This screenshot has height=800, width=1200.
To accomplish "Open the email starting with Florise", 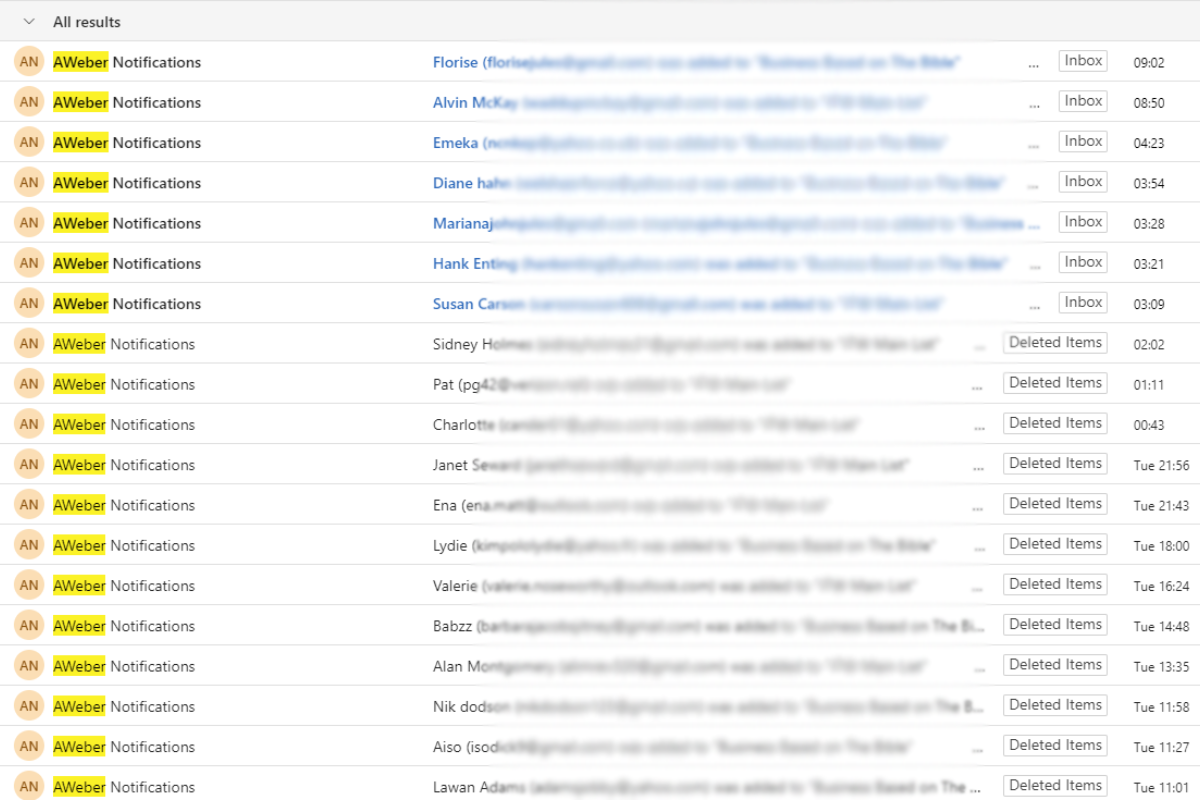I will 600,62.
